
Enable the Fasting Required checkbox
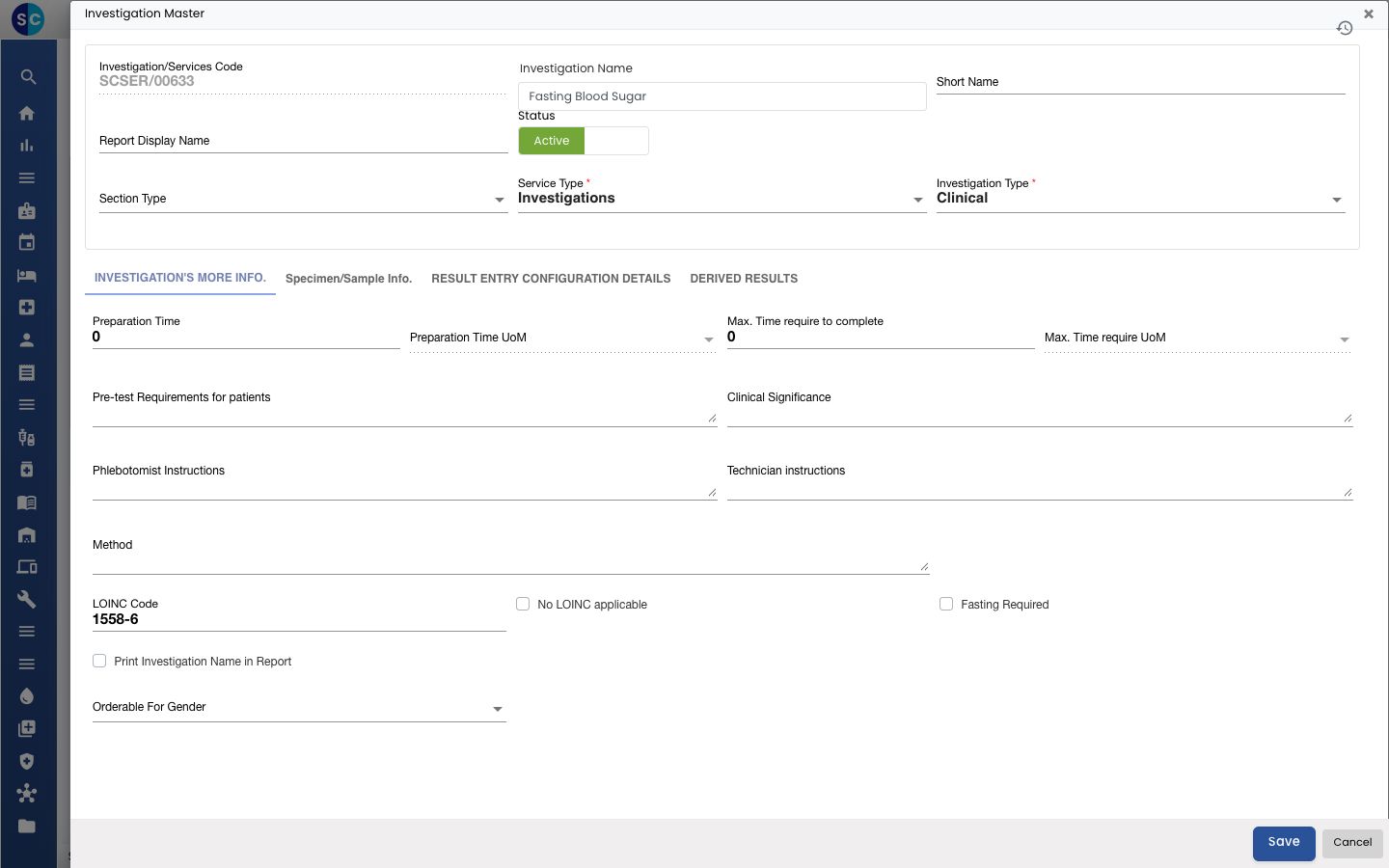point(946,604)
